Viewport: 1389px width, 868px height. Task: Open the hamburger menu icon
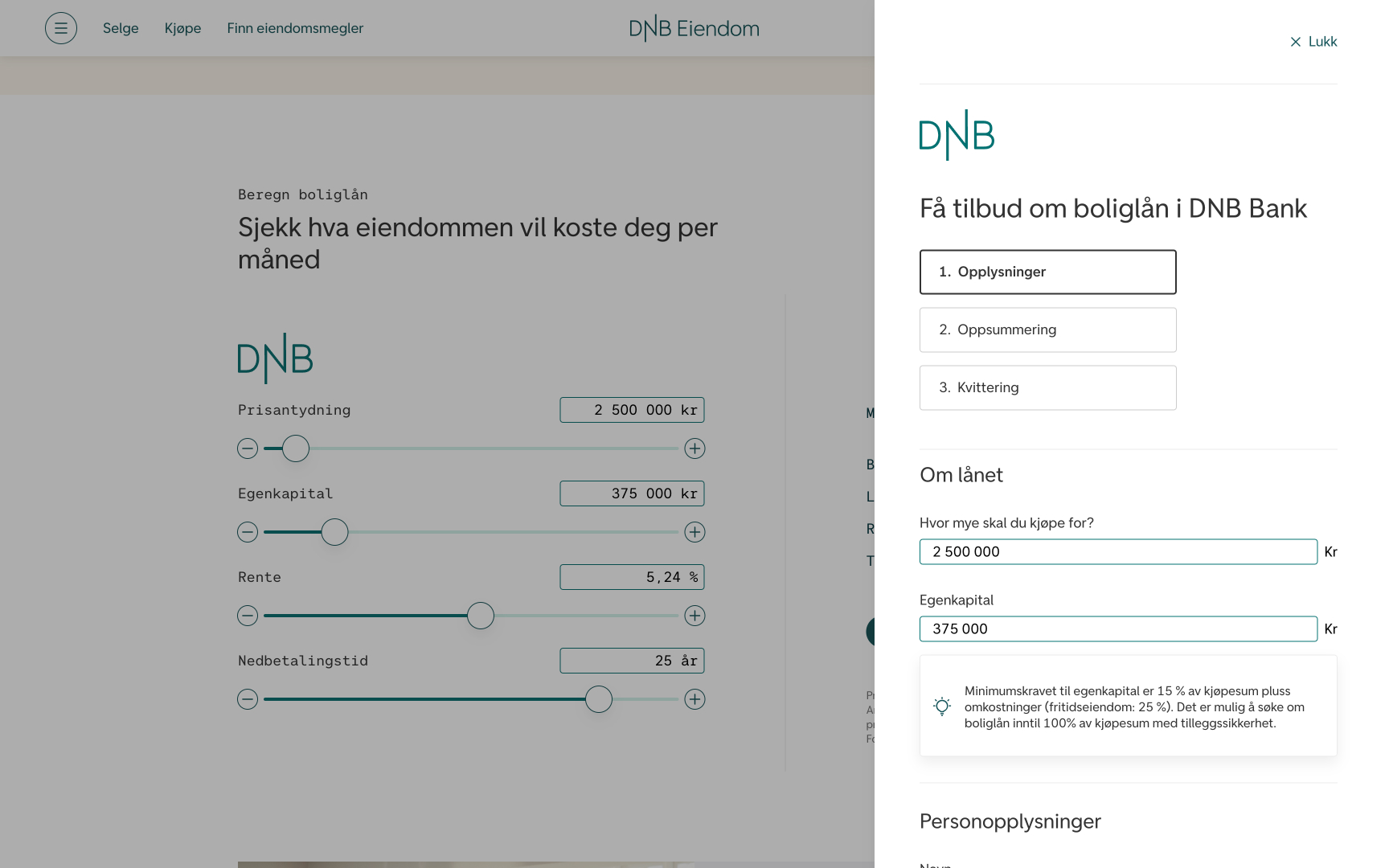point(61,28)
